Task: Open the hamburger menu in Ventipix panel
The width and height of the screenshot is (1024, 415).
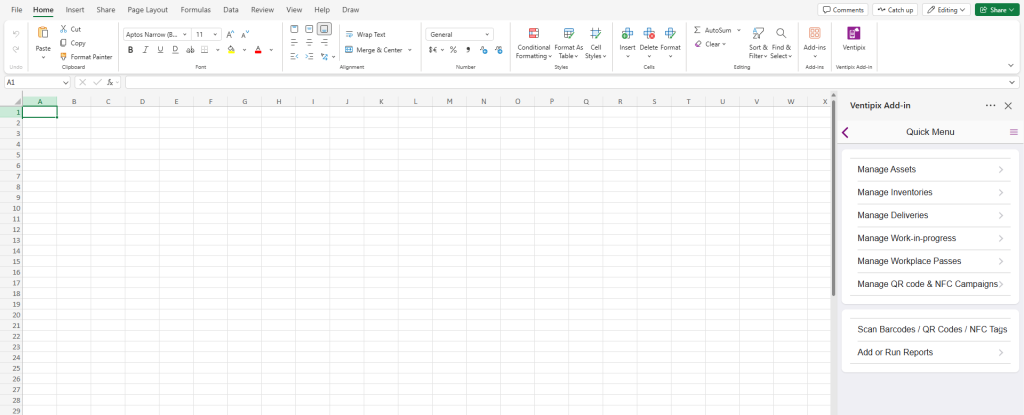Action: click(1013, 132)
